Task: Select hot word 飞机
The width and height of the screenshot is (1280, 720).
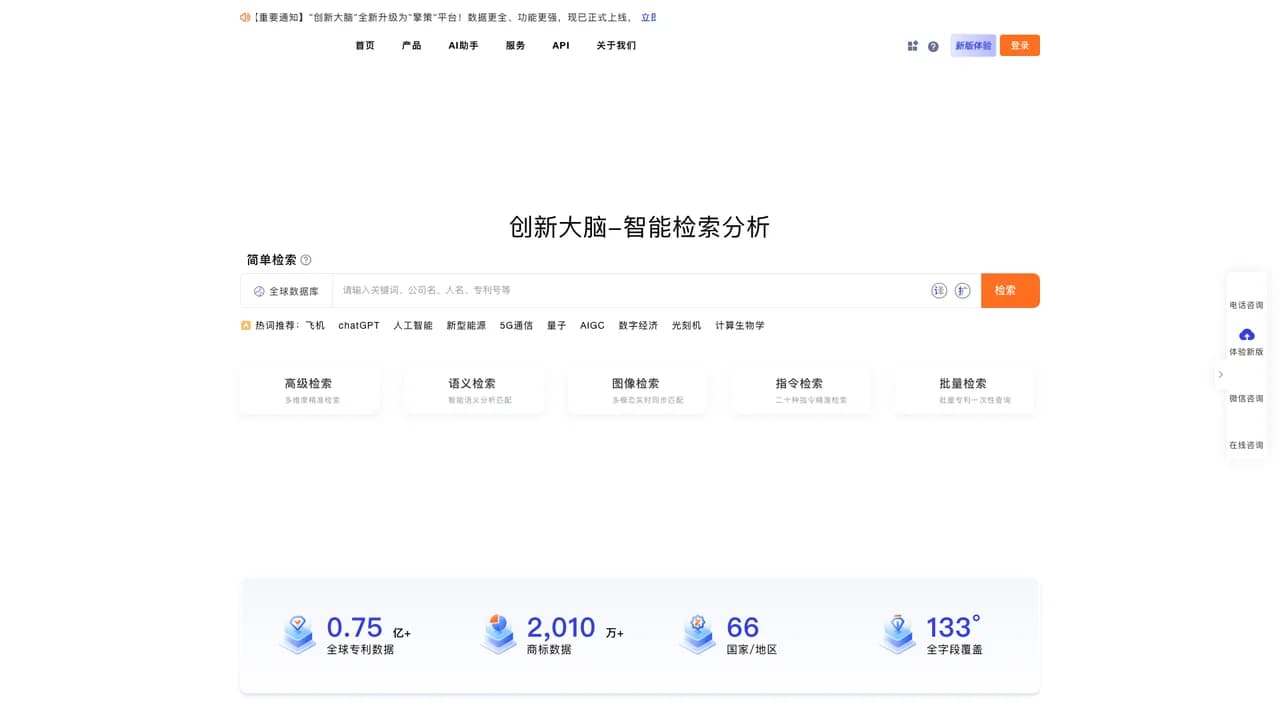Action: click(315, 326)
